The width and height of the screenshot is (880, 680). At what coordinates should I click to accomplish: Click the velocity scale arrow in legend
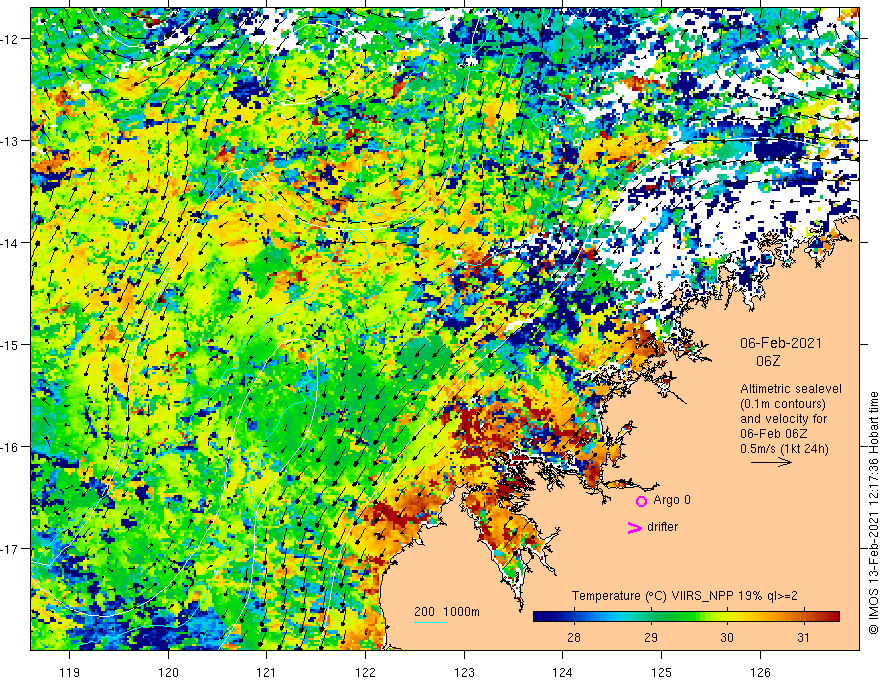pos(771,462)
